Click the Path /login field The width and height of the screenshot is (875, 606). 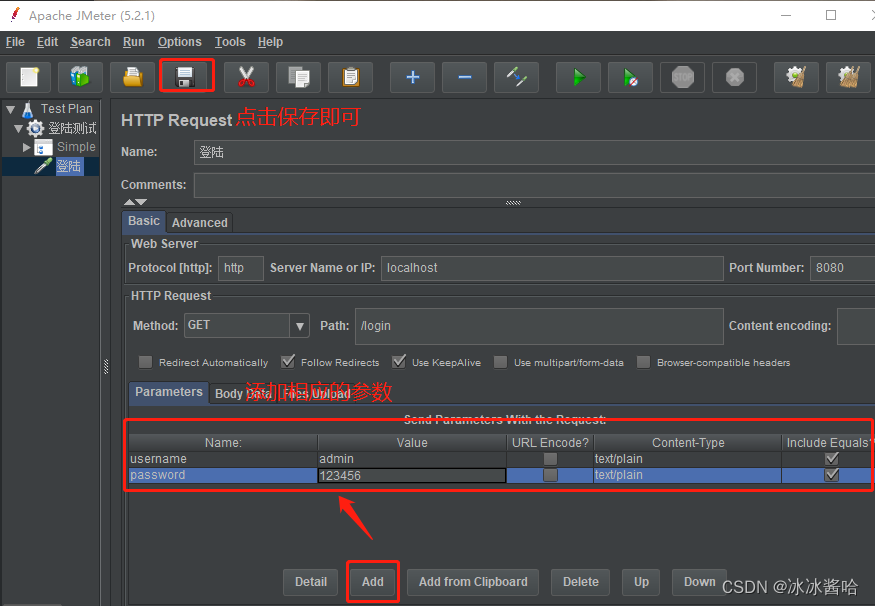coord(539,326)
